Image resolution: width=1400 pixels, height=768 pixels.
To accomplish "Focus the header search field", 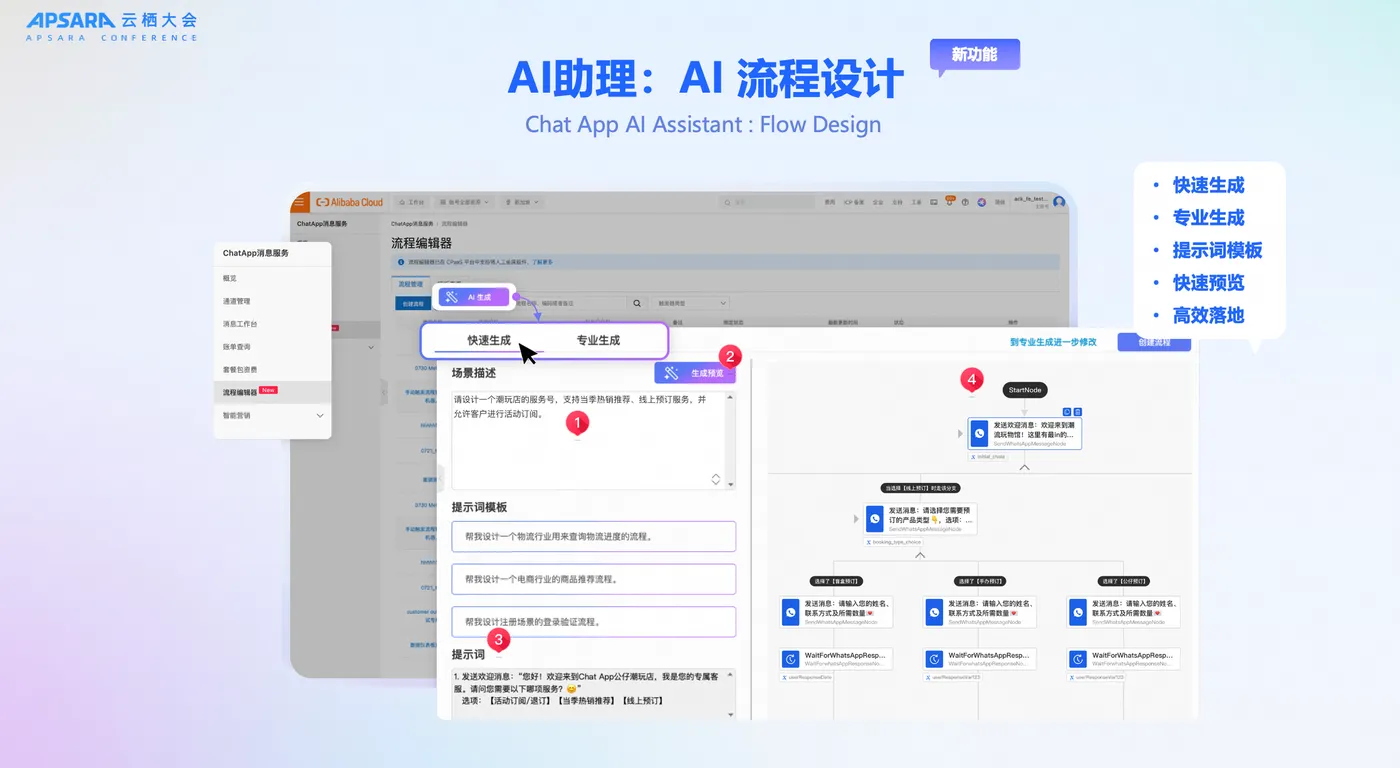I will pos(768,202).
